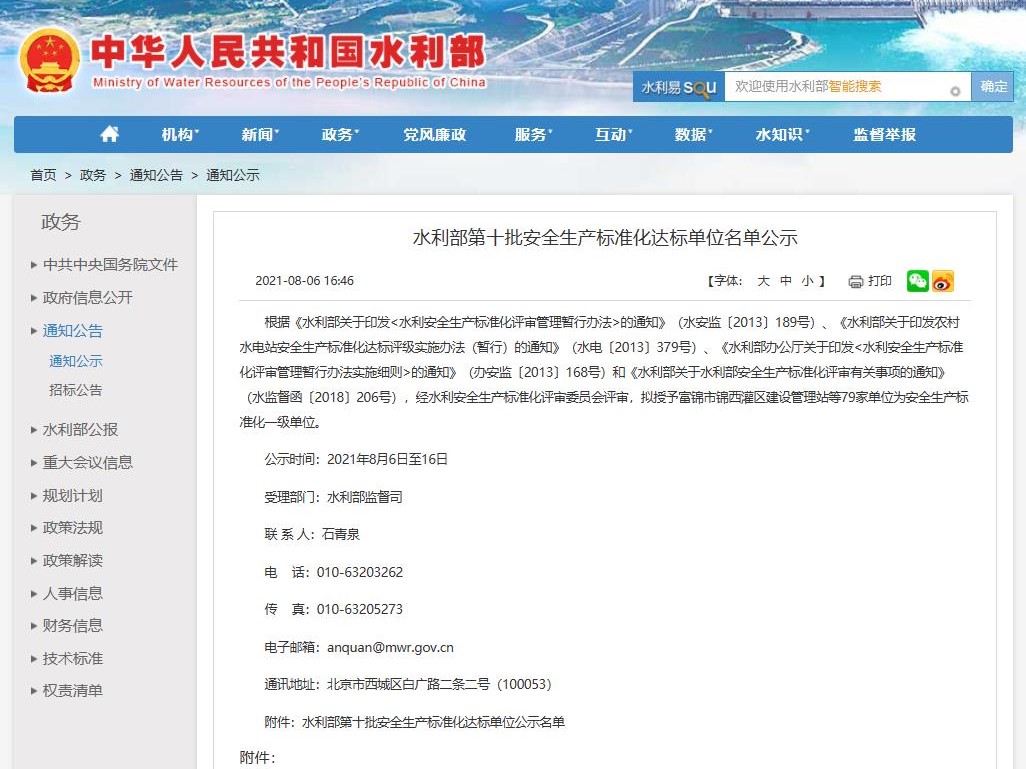1026x769 pixels.
Task: Expand 政府信息公开 in sidebar
Action: (x=88, y=297)
